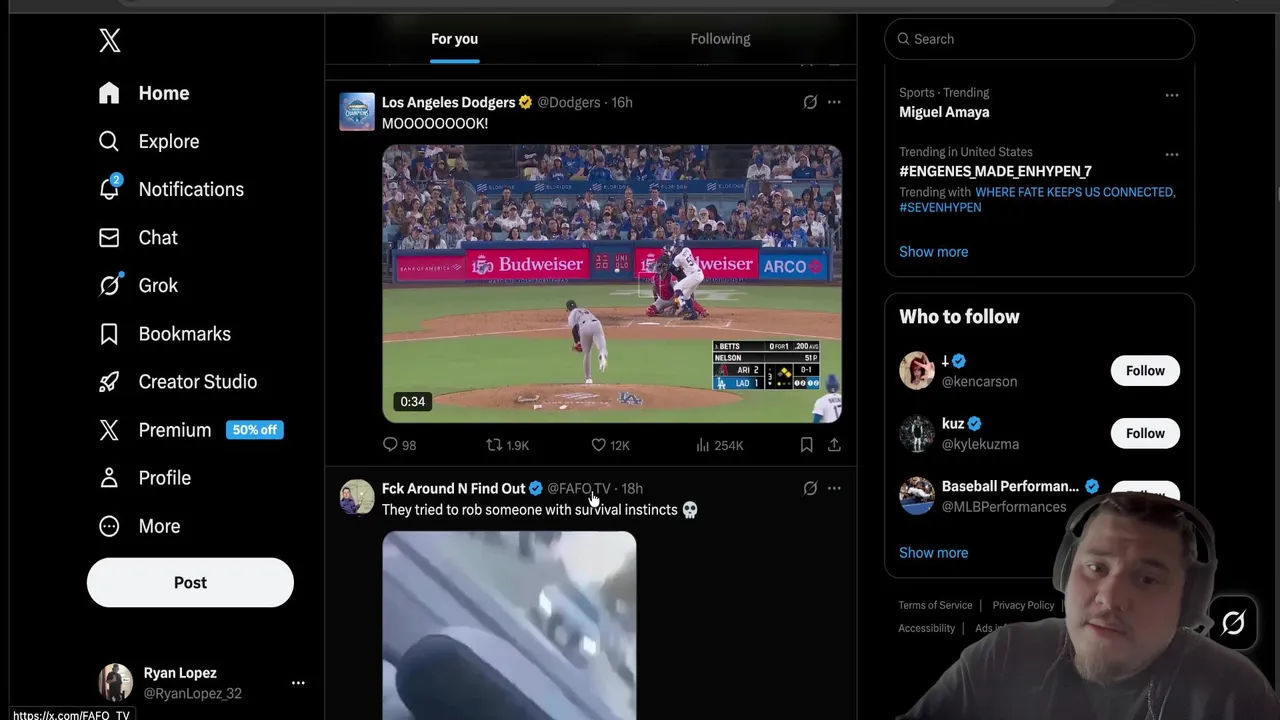Switch to the For you tab
This screenshot has height=720, width=1280.
[x=454, y=39]
